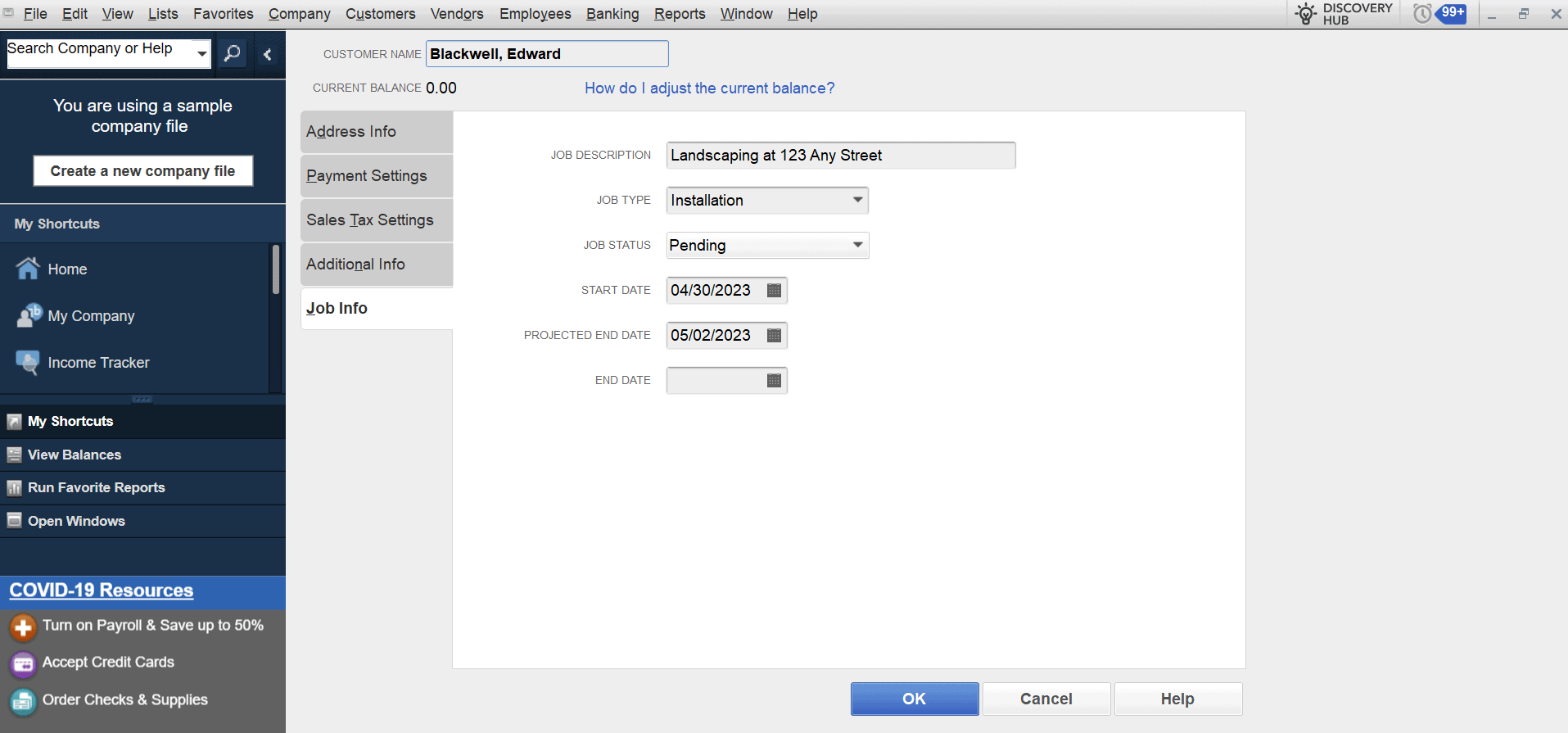Click the Start Date text field
The image size is (1568, 733).
tap(715, 290)
